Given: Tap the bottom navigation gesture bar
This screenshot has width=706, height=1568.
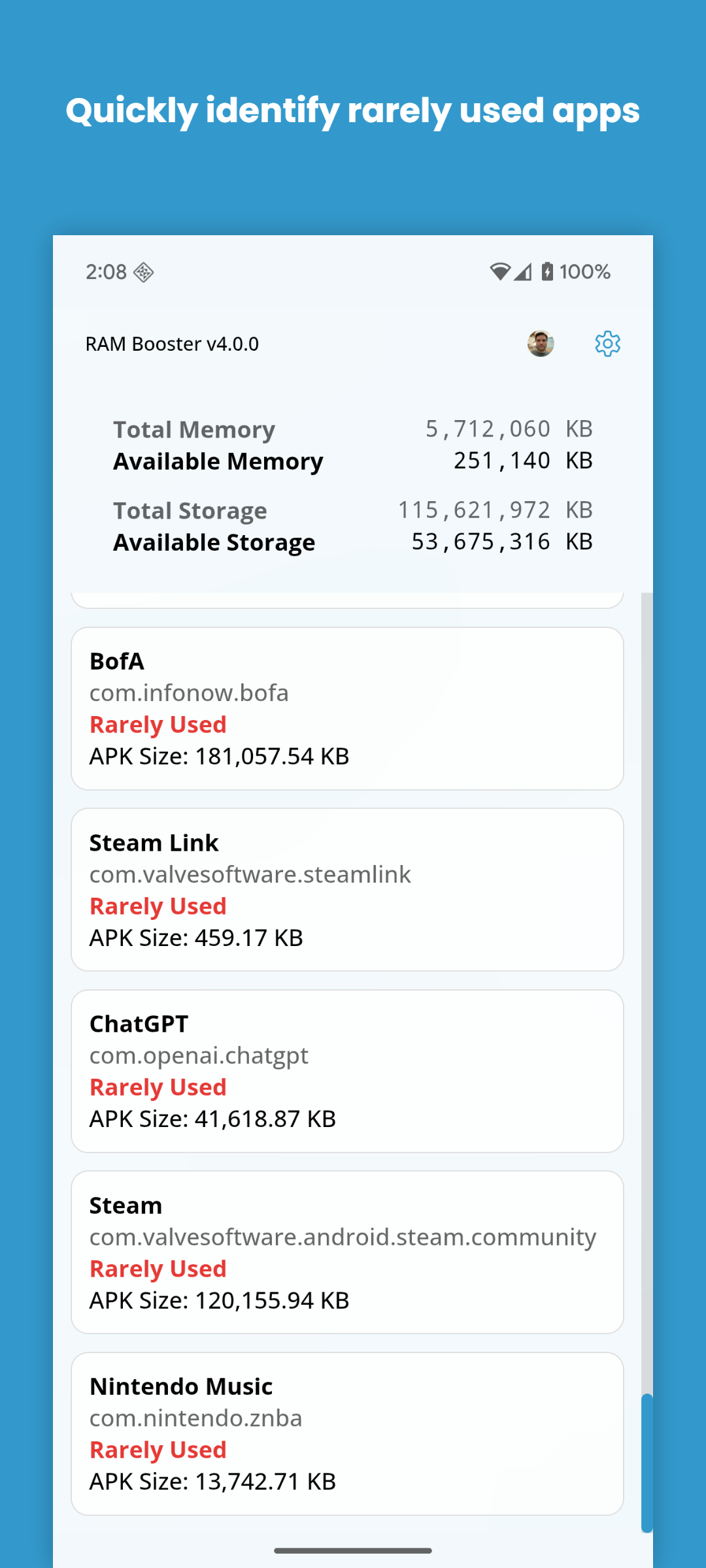Looking at the screenshot, I should (x=353, y=1550).
